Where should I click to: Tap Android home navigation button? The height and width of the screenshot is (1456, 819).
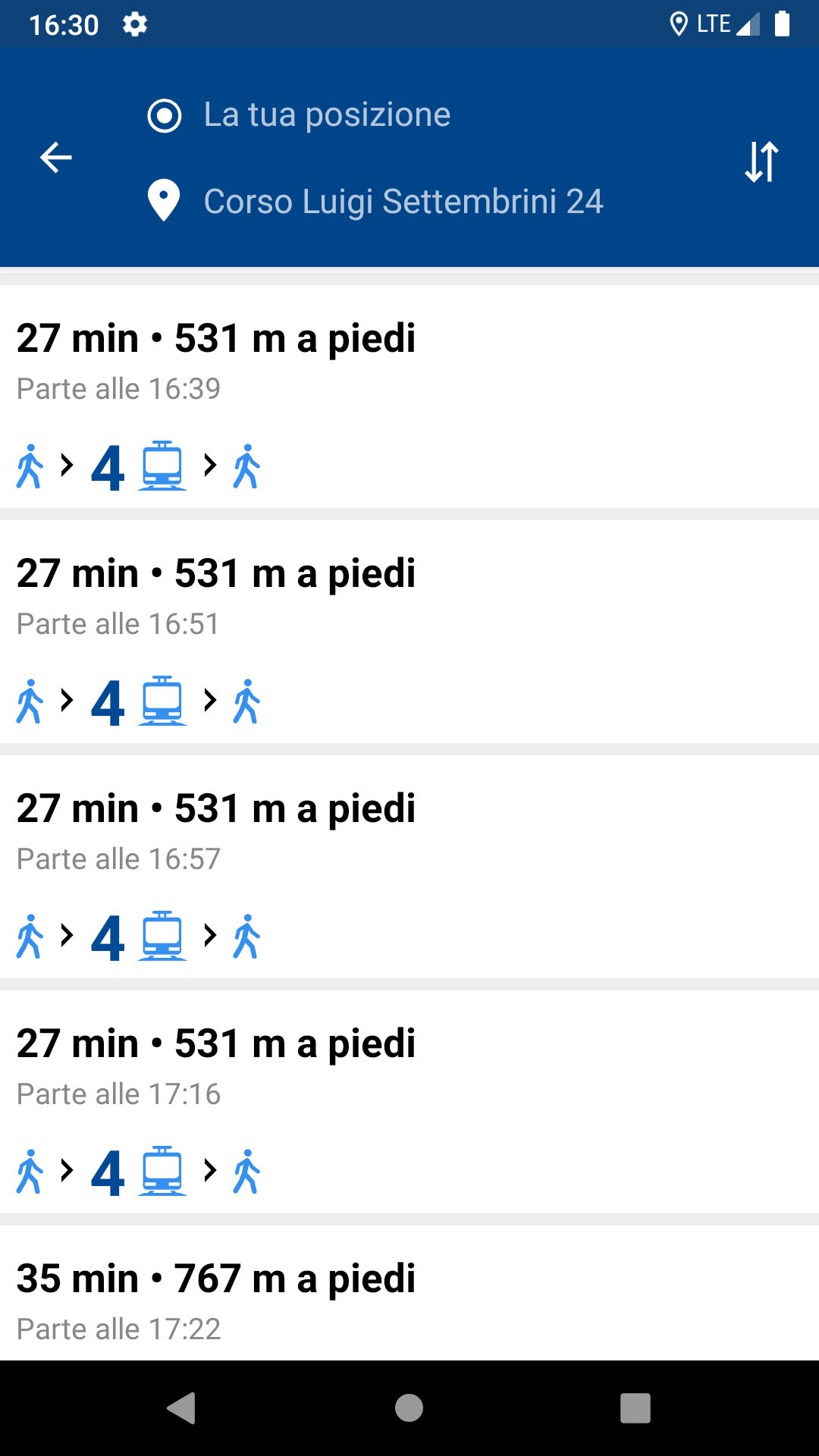pos(409,1408)
